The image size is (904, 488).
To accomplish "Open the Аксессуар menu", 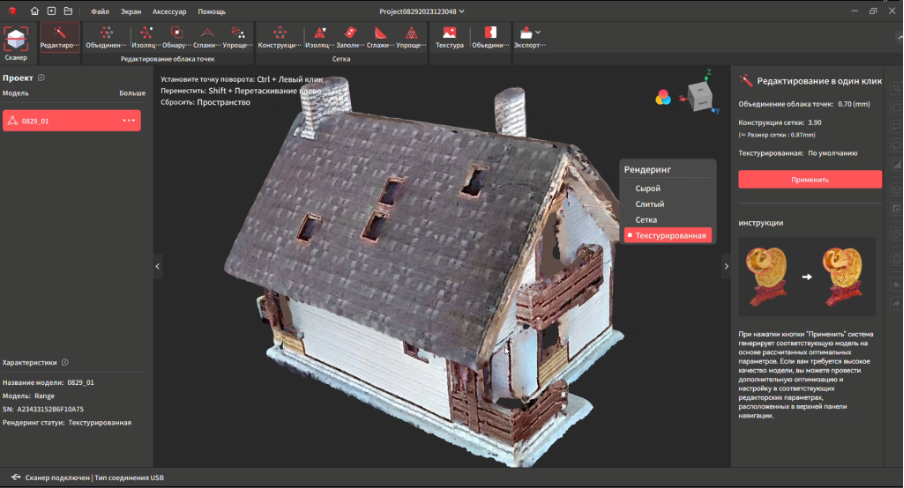I will 168,10.
